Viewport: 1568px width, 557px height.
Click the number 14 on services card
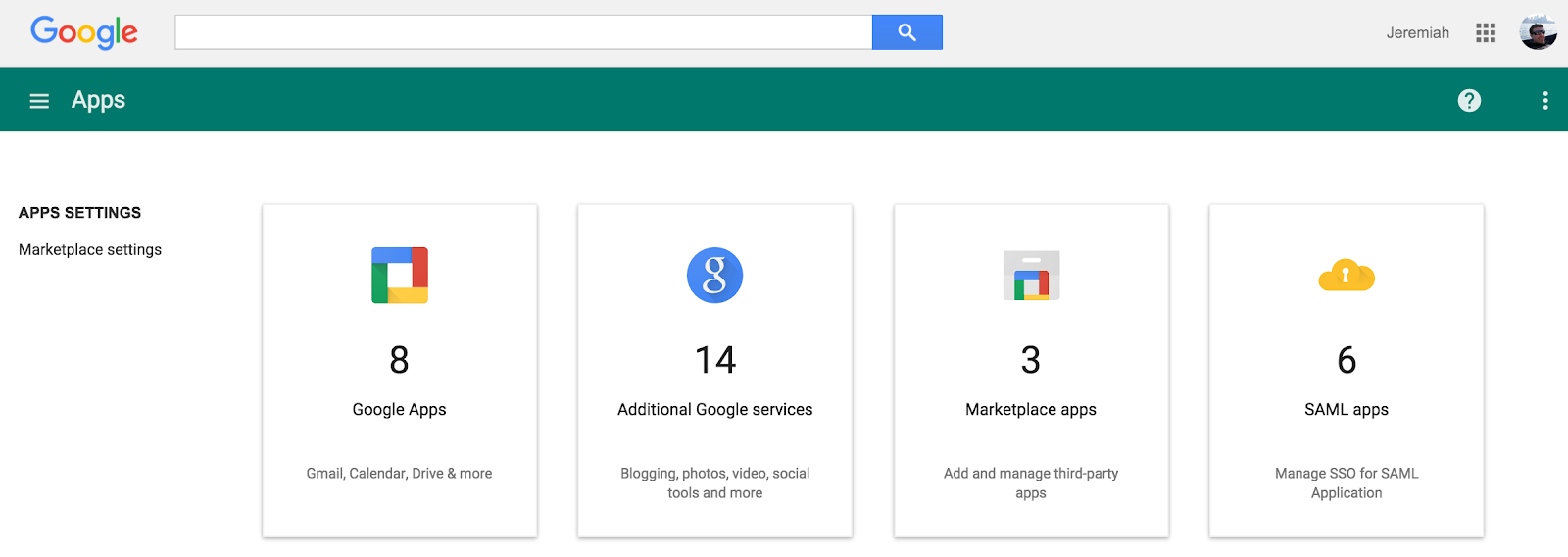(715, 360)
